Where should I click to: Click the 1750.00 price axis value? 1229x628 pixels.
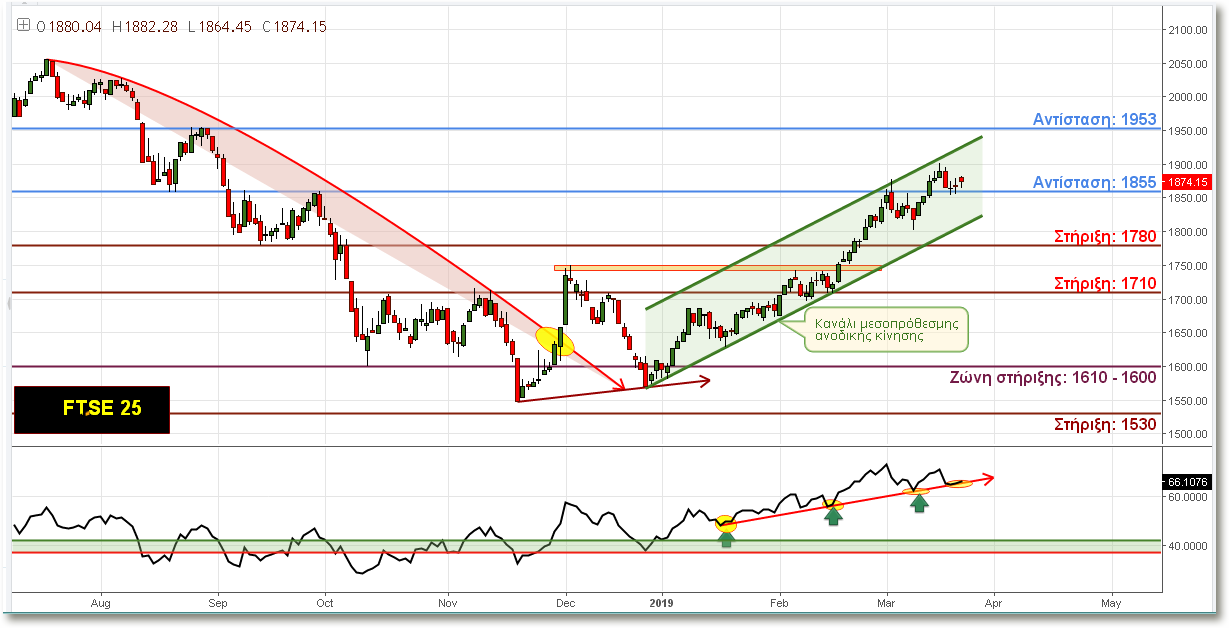1189,266
